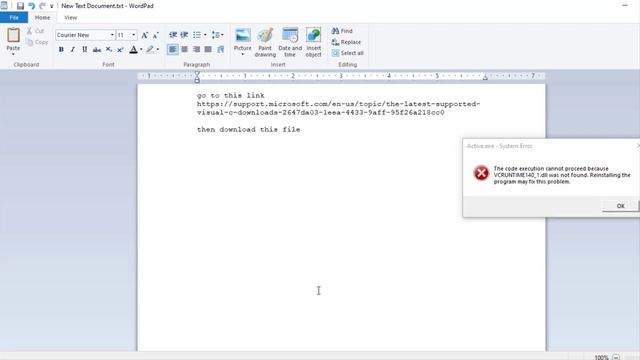Toggle Strikethrough formatting
The width and height of the screenshot is (640, 360).
click(97, 49)
